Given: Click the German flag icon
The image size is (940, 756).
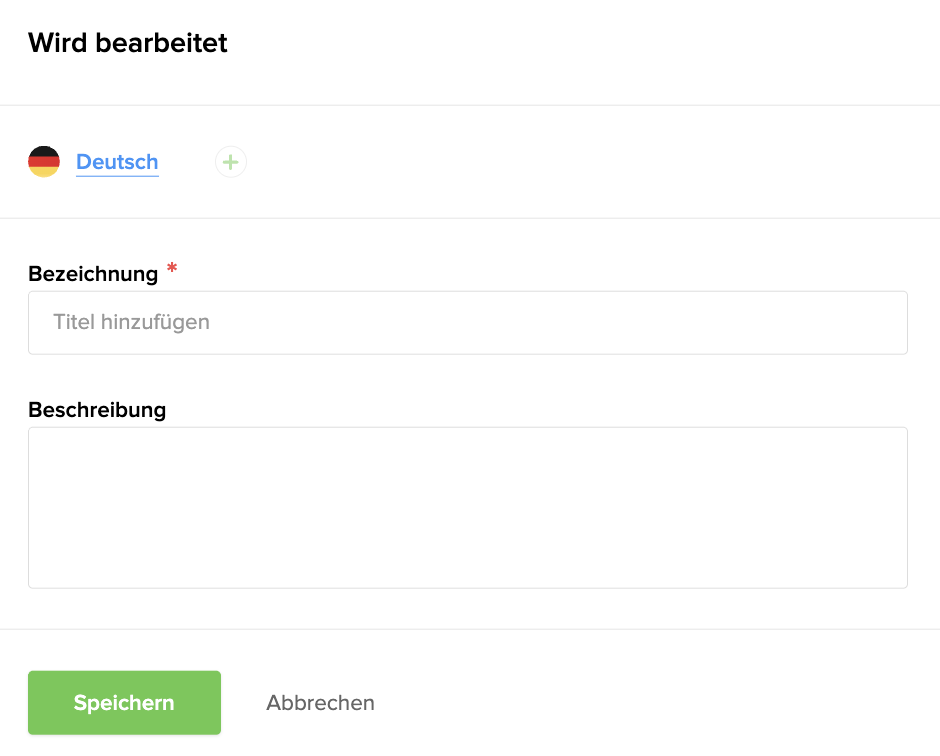Looking at the screenshot, I should [x=44, y=162].
